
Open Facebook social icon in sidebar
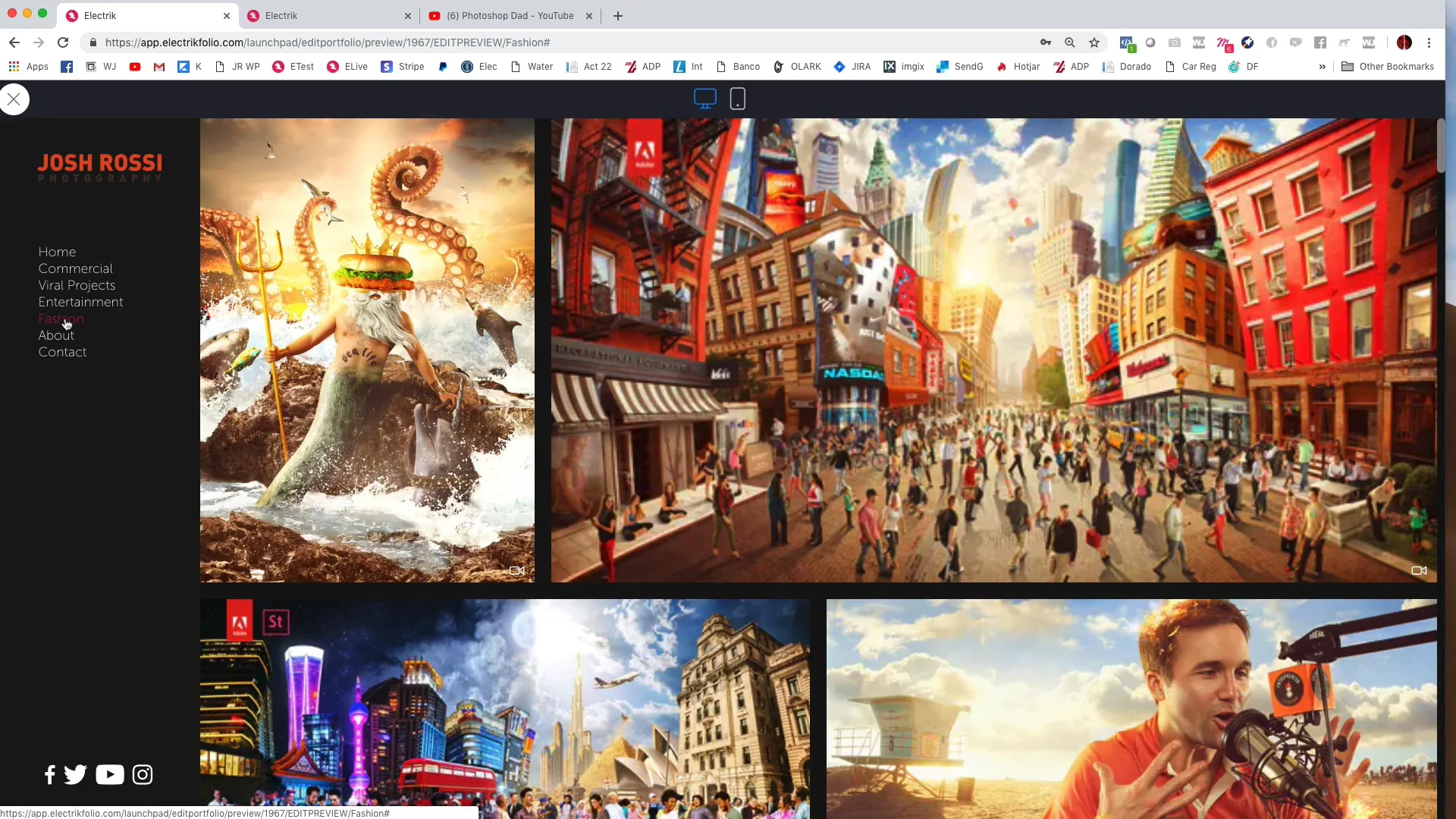50,774
